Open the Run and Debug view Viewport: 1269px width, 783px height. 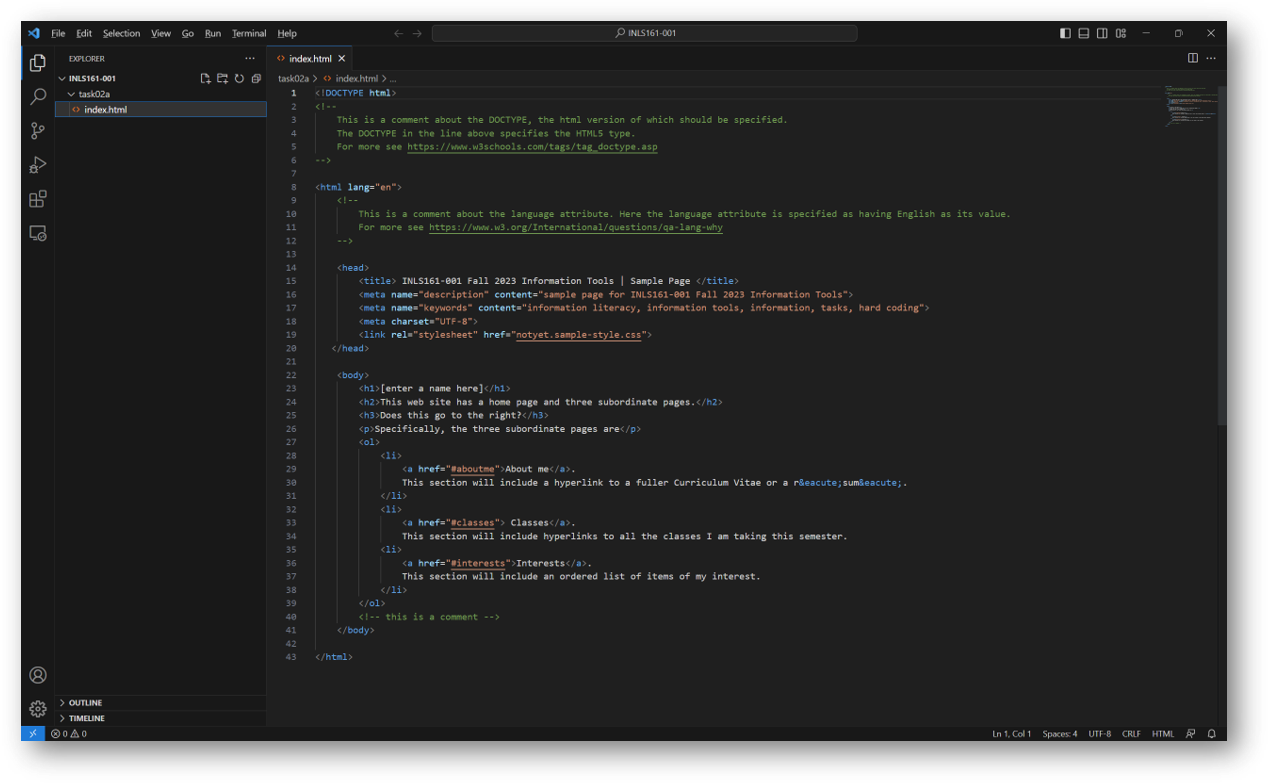pos(37,164)
